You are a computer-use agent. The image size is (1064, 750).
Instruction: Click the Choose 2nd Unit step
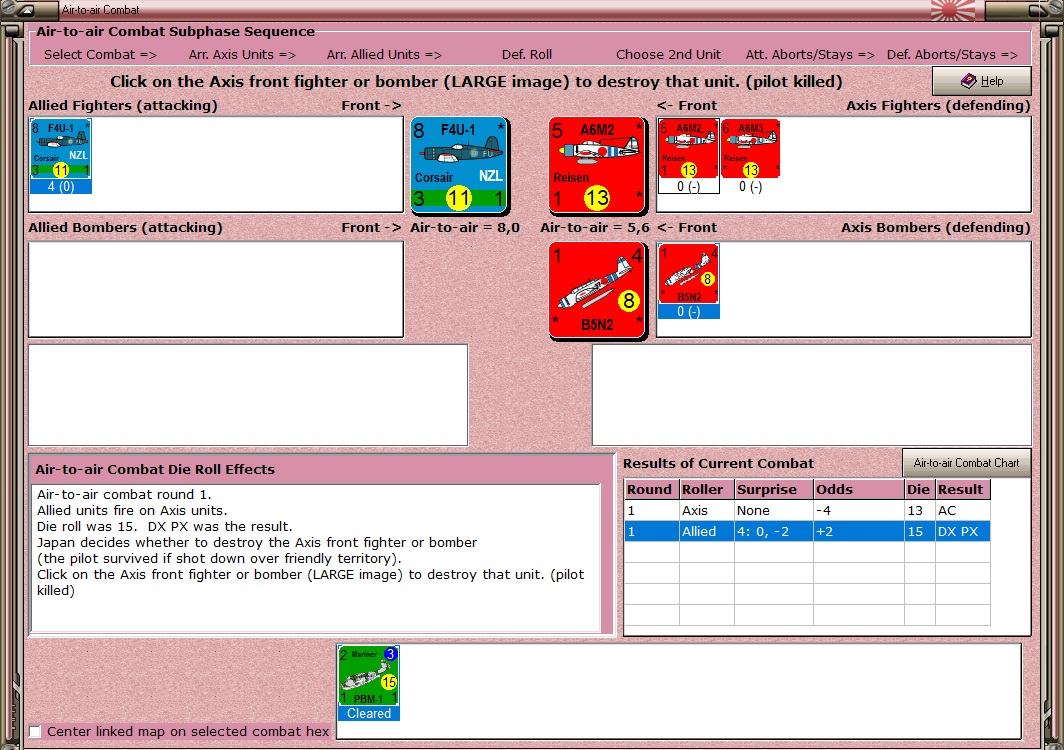(668, 54)
